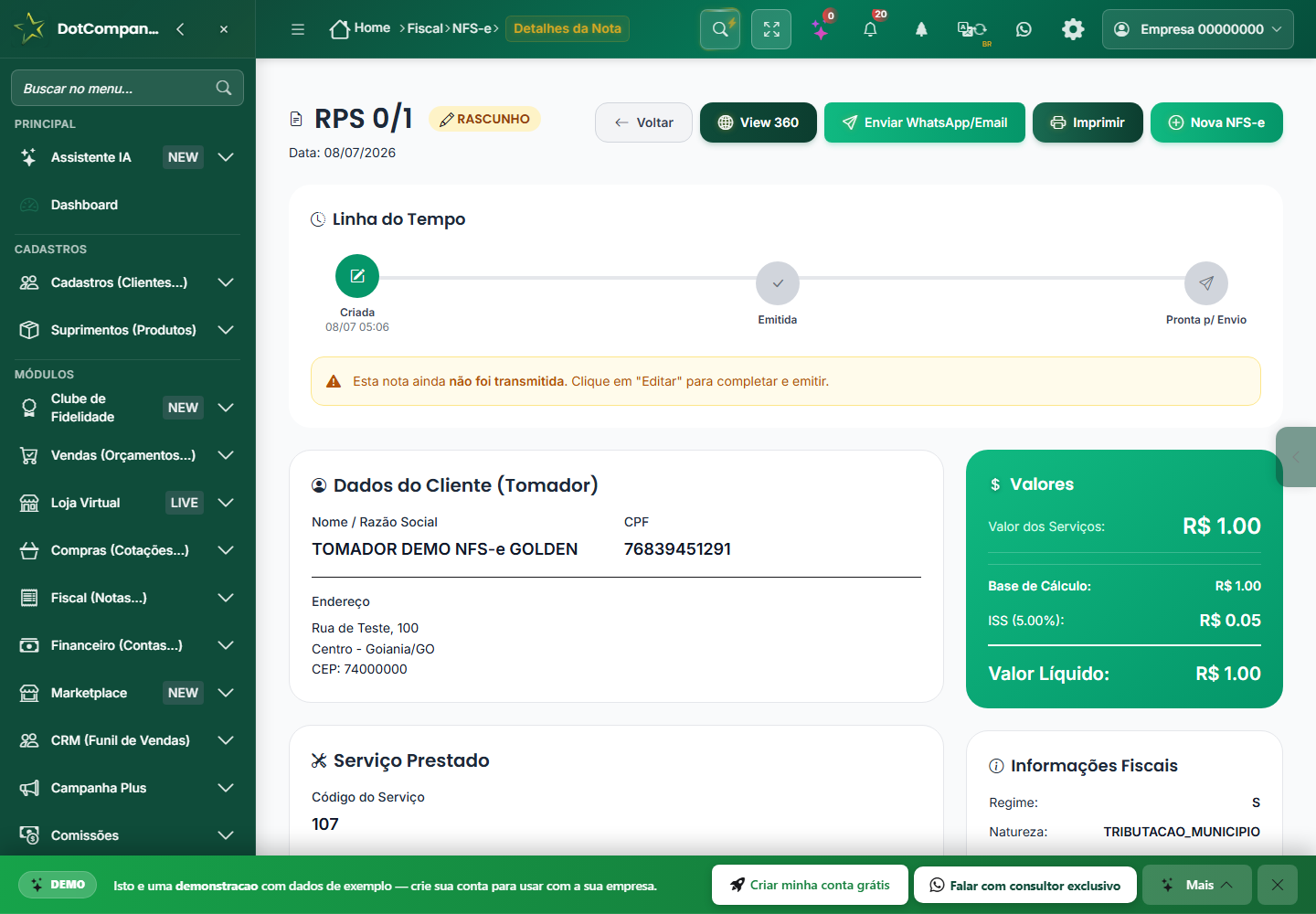
Task: Collapse sidebar with the left chevron
Action: point(180,29)
